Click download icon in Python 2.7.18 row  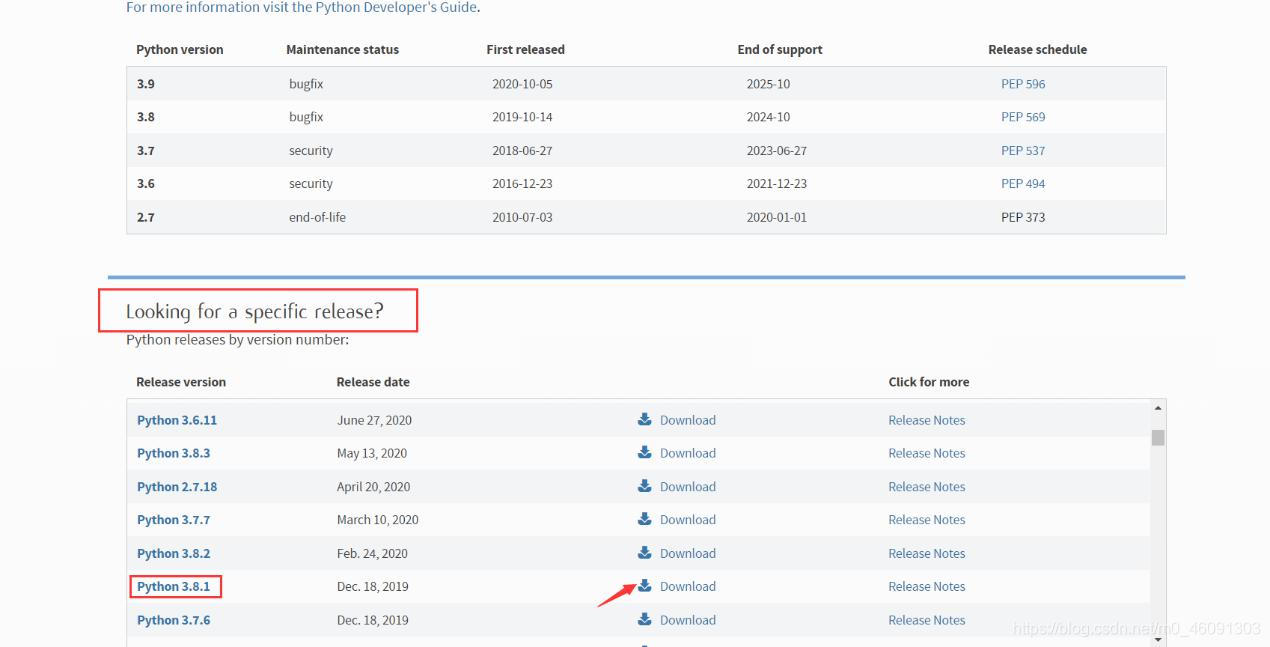pos(645,486)
